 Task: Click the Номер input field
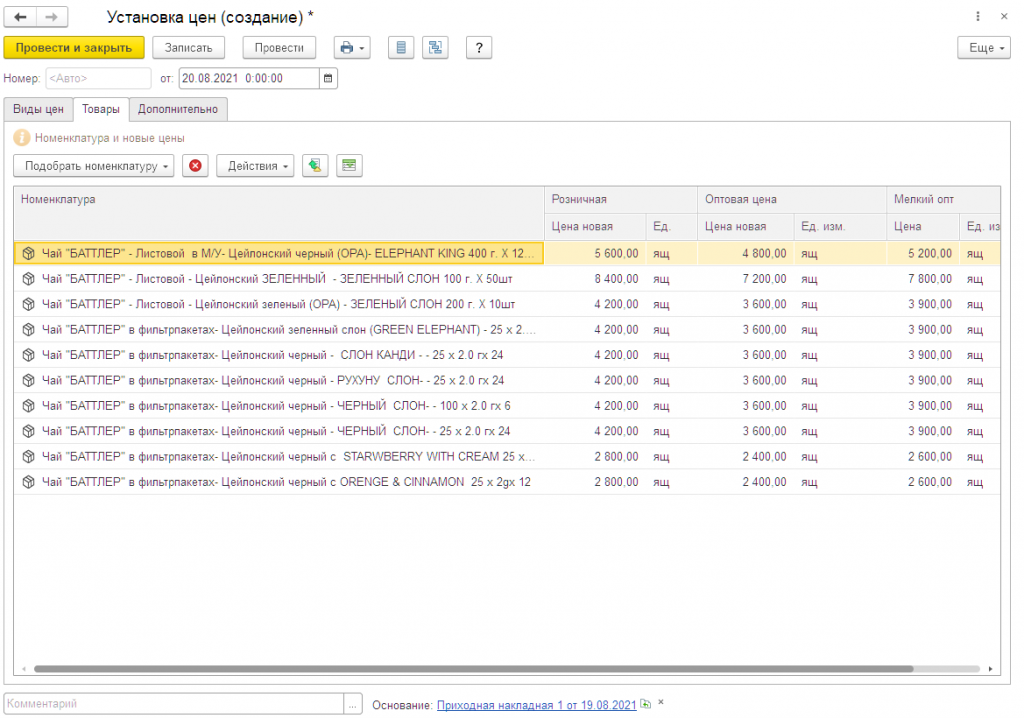pyautogui.click(x=98, y=78)
